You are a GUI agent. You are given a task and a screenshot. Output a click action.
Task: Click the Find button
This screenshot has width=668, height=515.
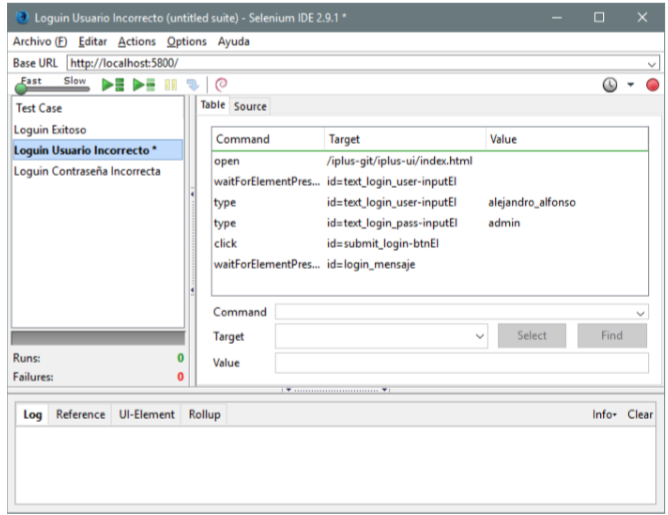[x=612, y=336]
